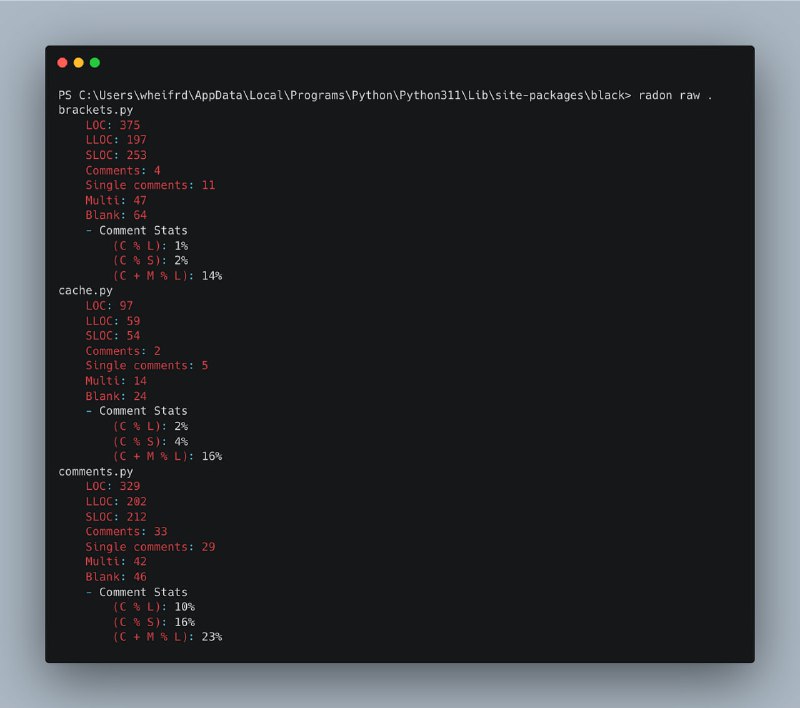Click 'Single comments: 5' line
The image size is (800, 708).
pyautogui.click(x=147, y=366)
